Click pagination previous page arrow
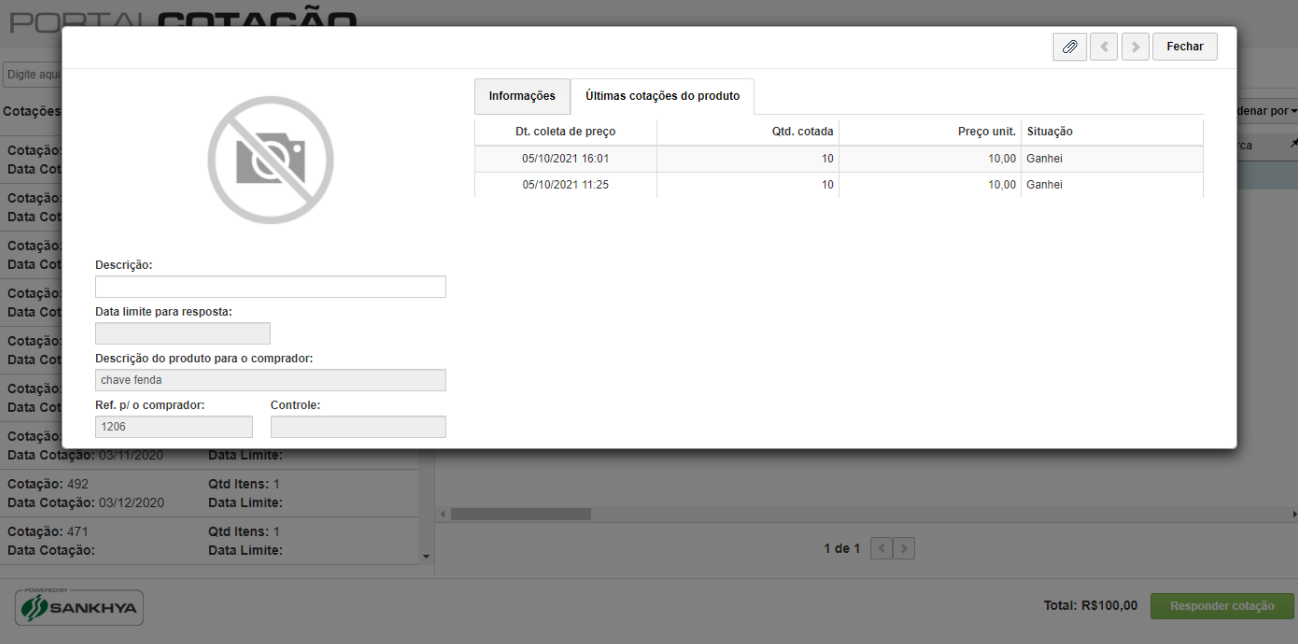Viewport: 1298px width, 644px height. [x=881, y=548]
